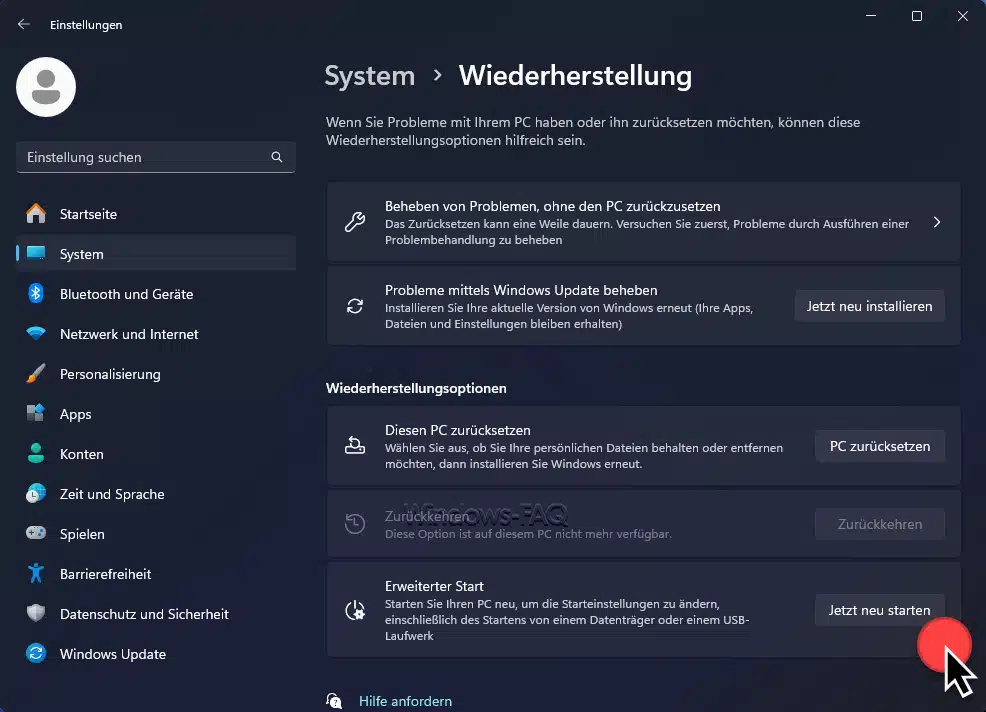This screenshot has width=986, height=712.
Task: Click the System monitor icon
Action: coord(36,253)
